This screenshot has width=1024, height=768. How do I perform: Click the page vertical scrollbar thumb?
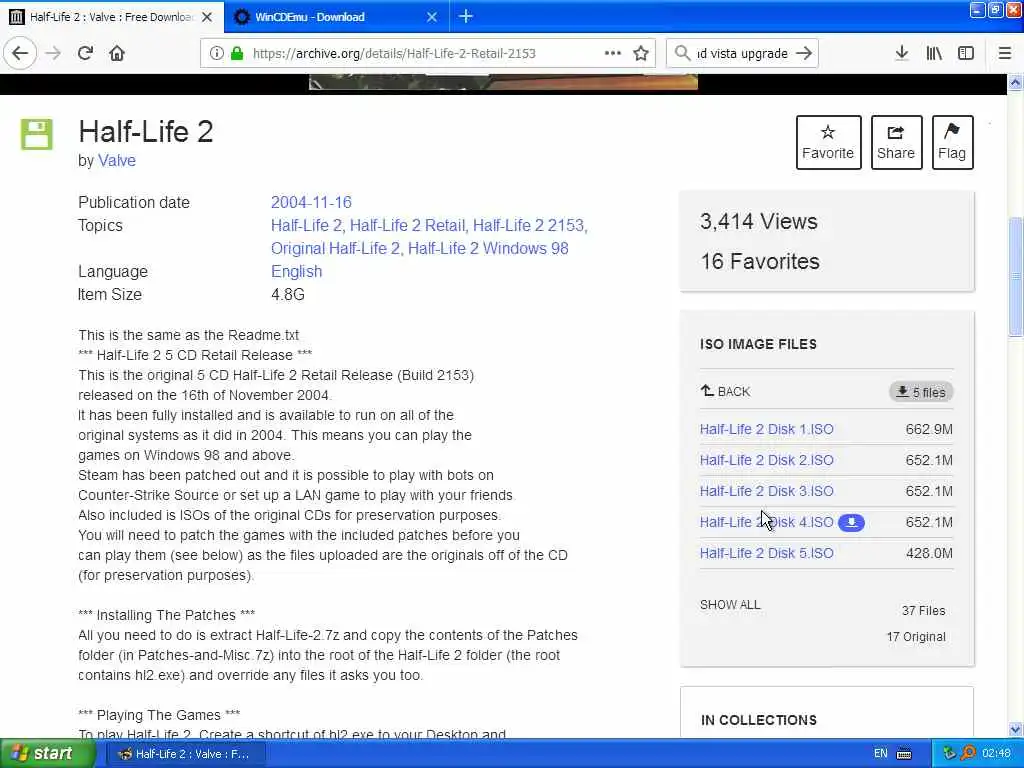[1016, 276]
